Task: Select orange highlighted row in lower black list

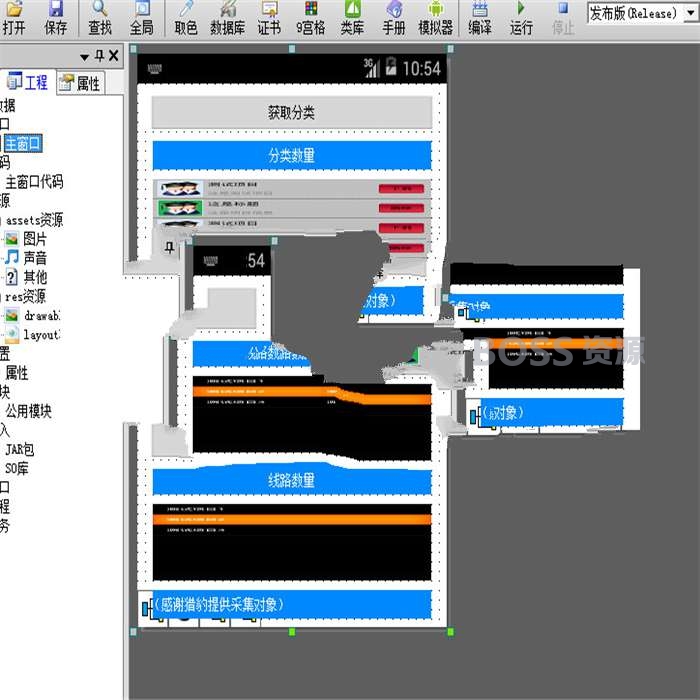Action: click(x=292, y=519)
